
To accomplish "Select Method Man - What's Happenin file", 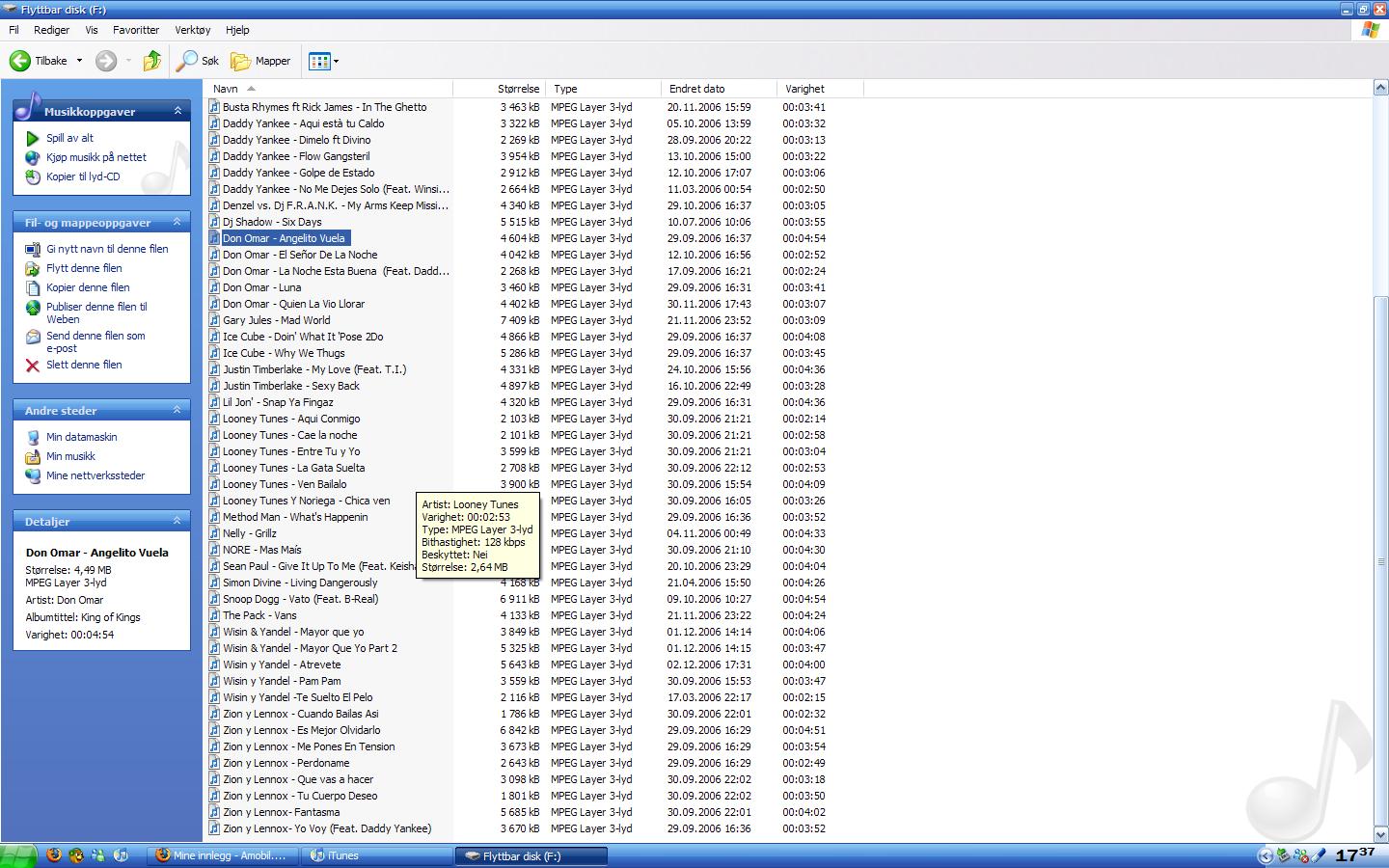I will coord(295,517).
